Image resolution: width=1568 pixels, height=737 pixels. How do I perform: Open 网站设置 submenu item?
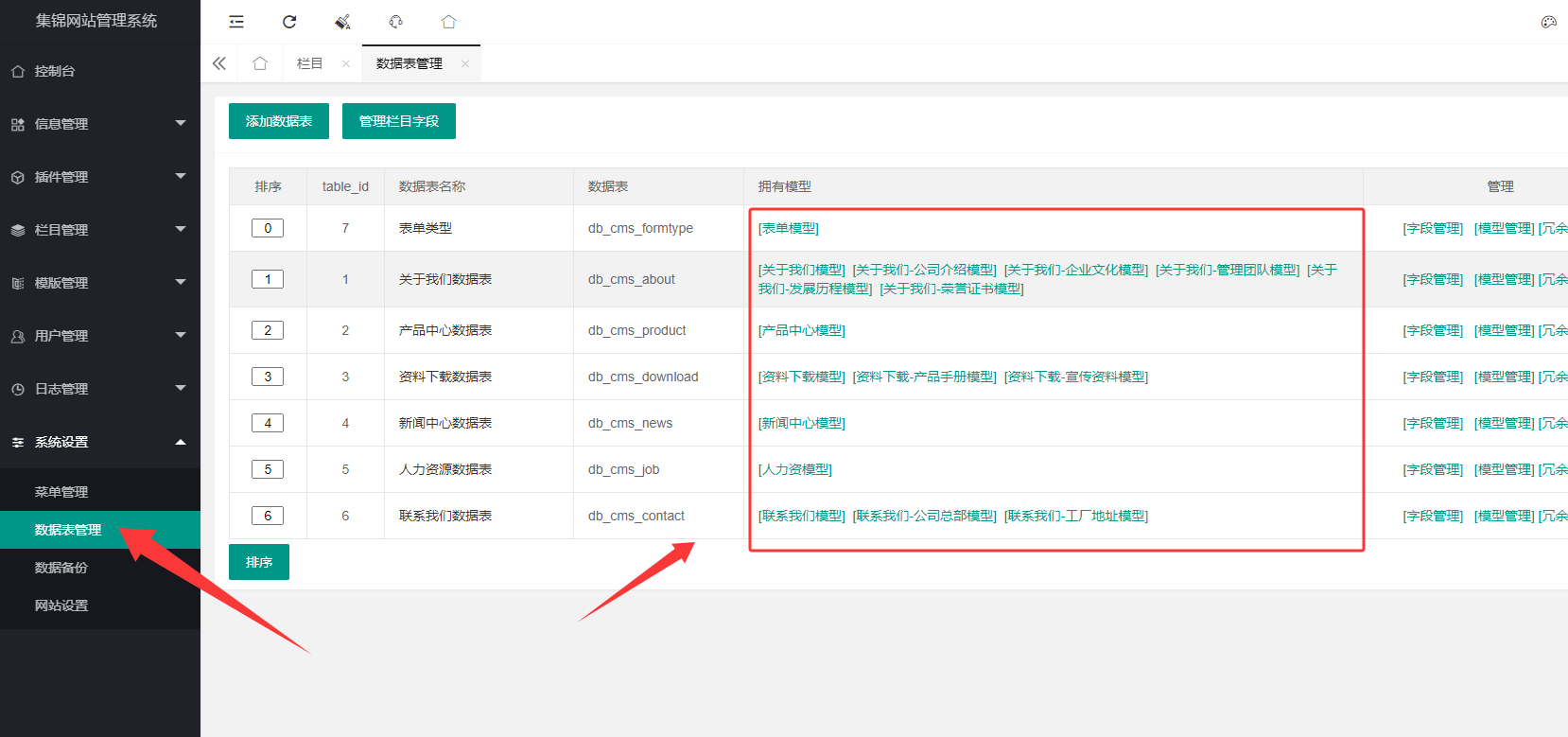[100, 605]
